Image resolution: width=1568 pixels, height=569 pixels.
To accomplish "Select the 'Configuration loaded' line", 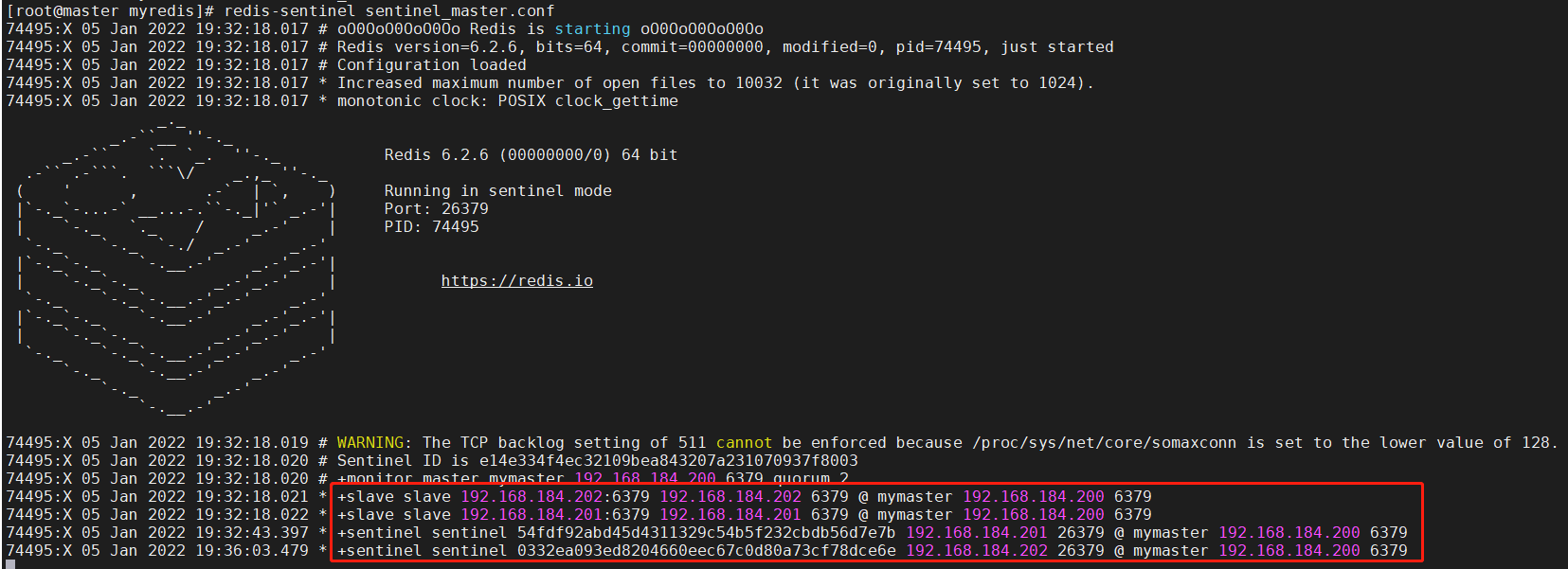I will coord(266,64).
